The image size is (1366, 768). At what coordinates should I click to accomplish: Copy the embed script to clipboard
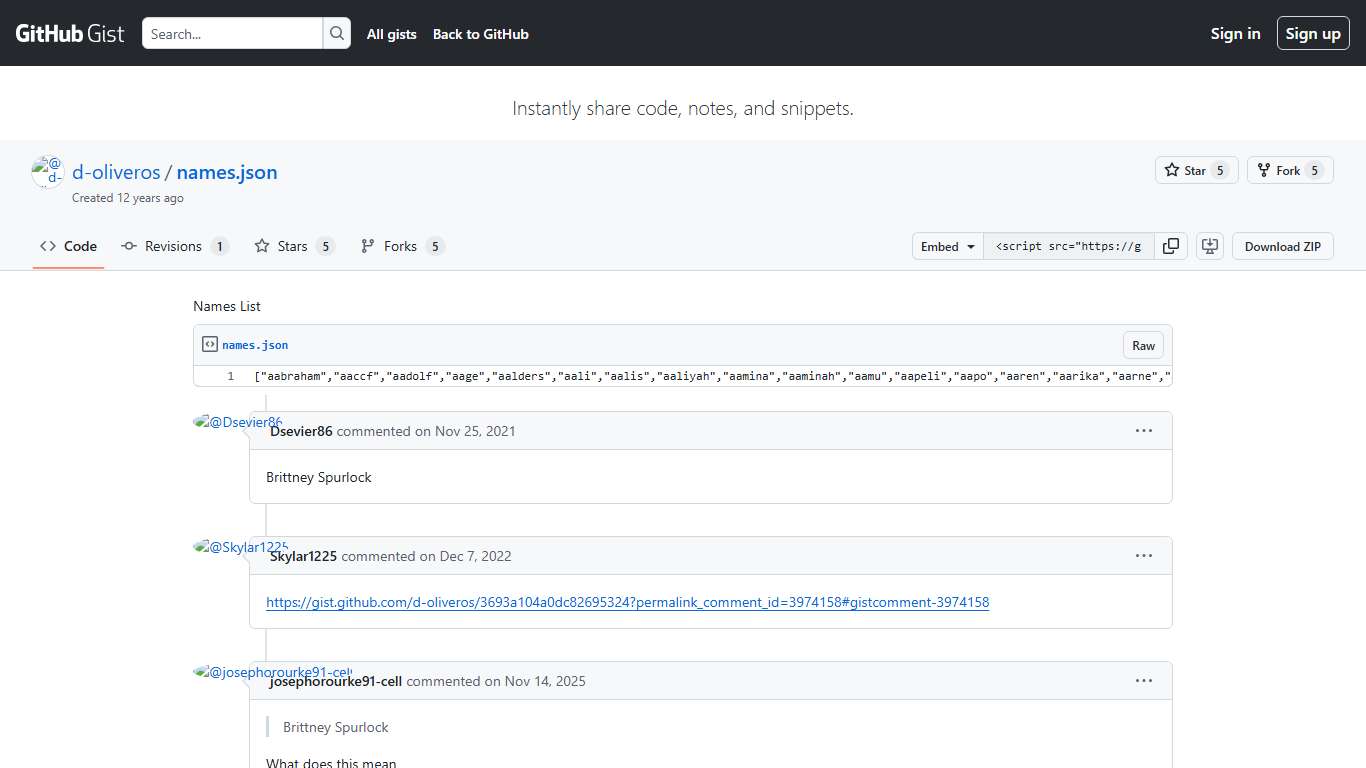pyautogui.click(x=1171, y=246)
